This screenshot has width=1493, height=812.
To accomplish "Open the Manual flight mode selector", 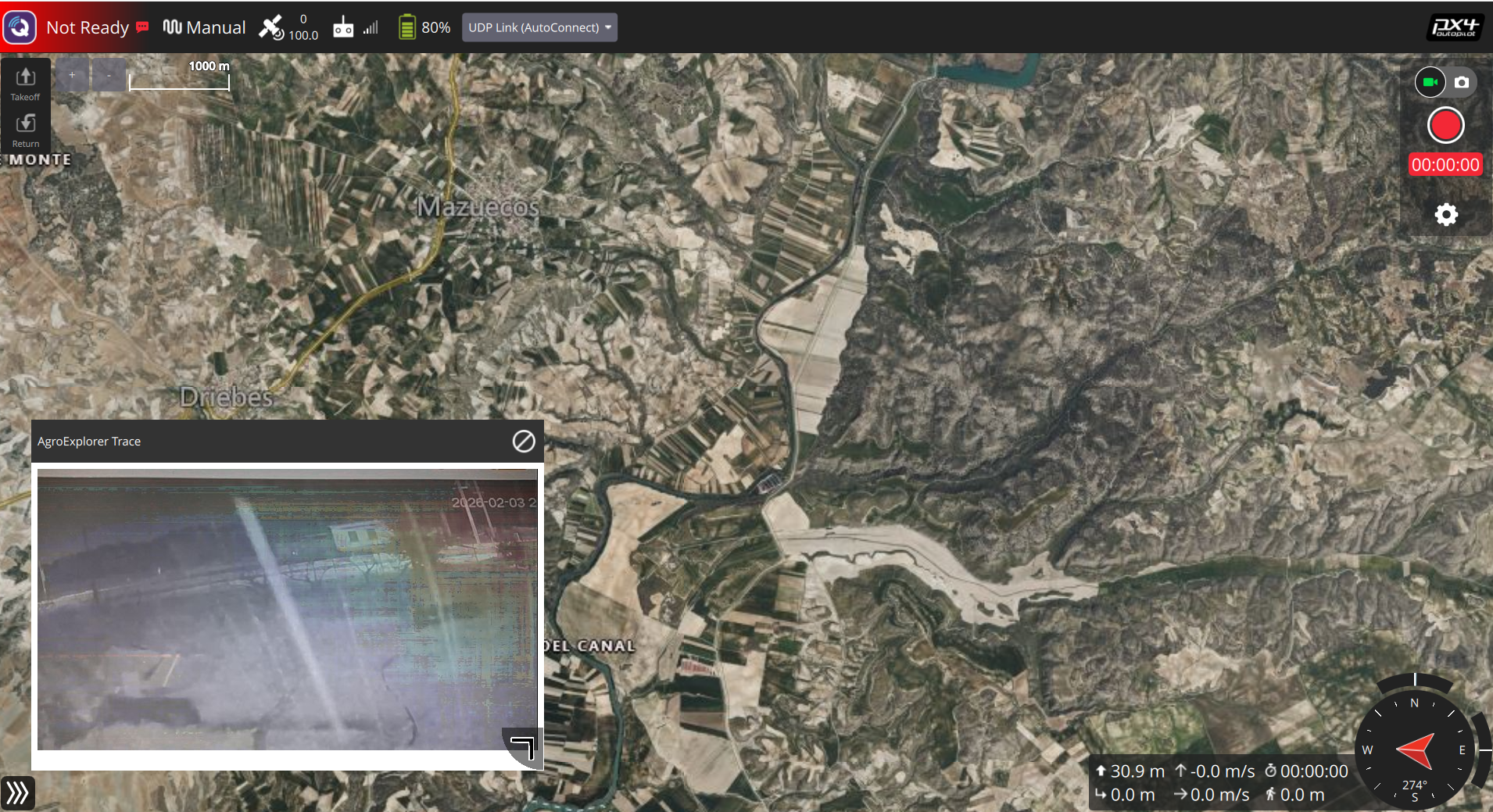I will click(x=204, y=27).
